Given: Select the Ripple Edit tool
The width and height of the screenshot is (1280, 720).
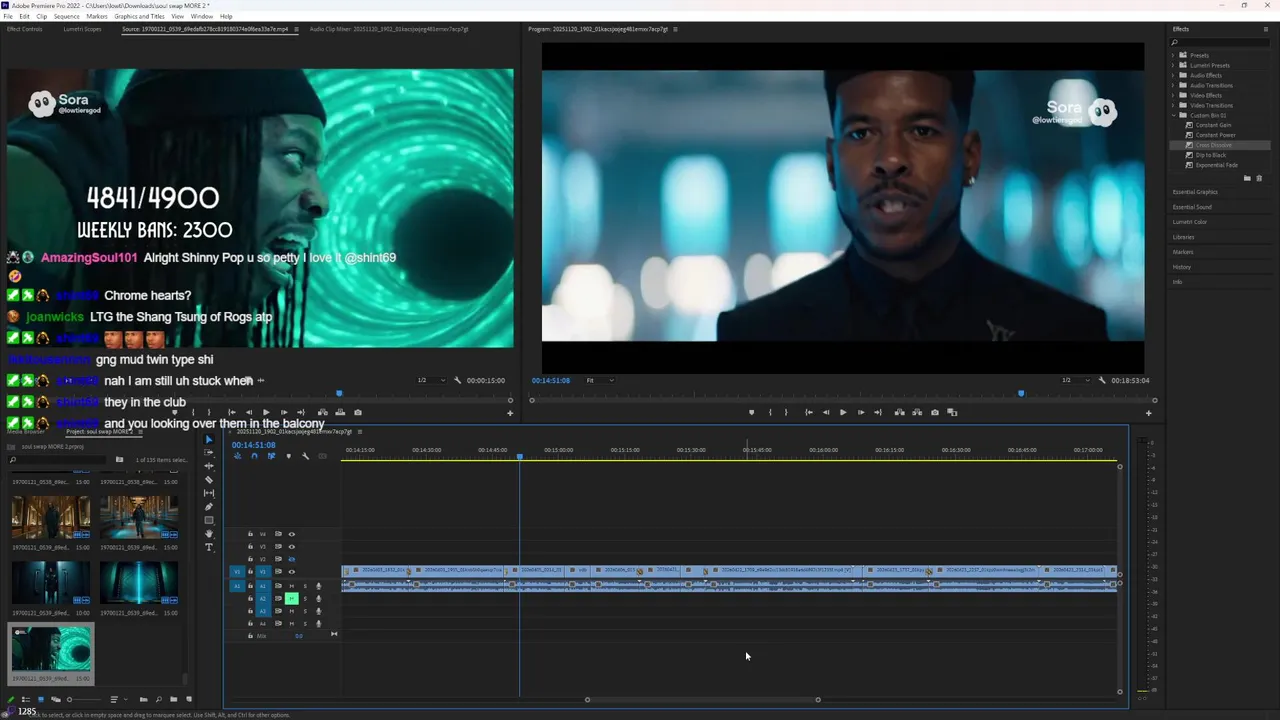Looking at the screenshot, I should pos(209,466).
